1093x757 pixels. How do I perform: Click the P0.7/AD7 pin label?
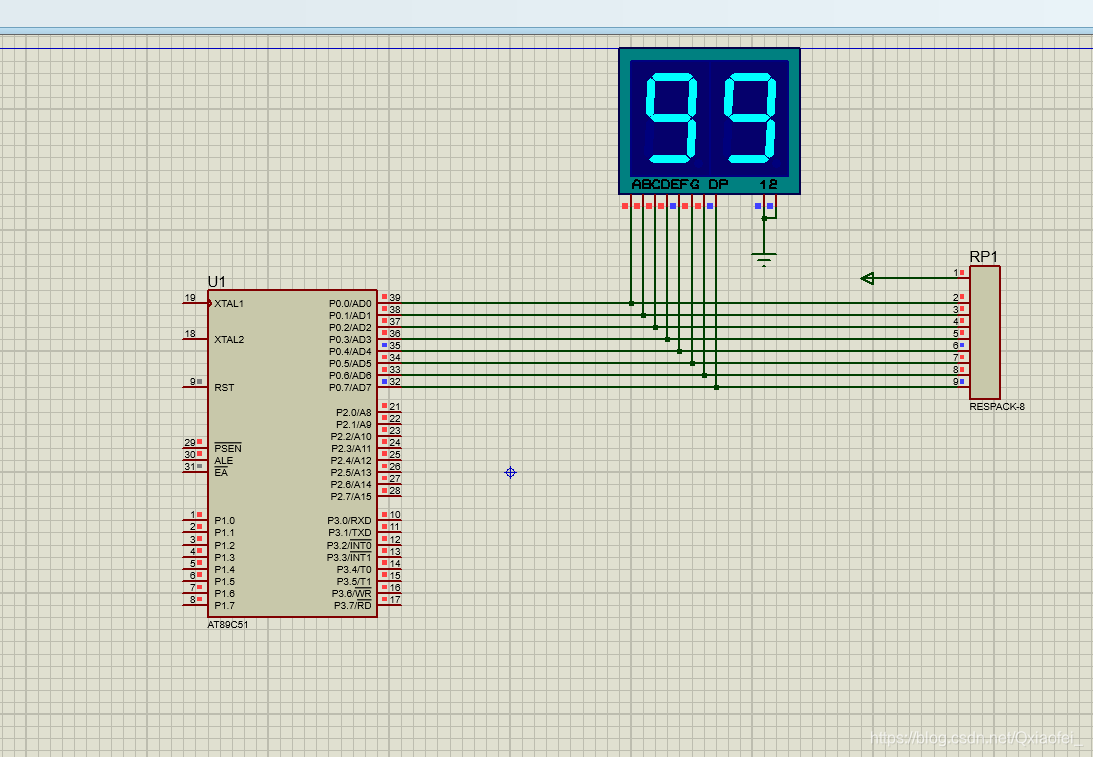point(350,388)
